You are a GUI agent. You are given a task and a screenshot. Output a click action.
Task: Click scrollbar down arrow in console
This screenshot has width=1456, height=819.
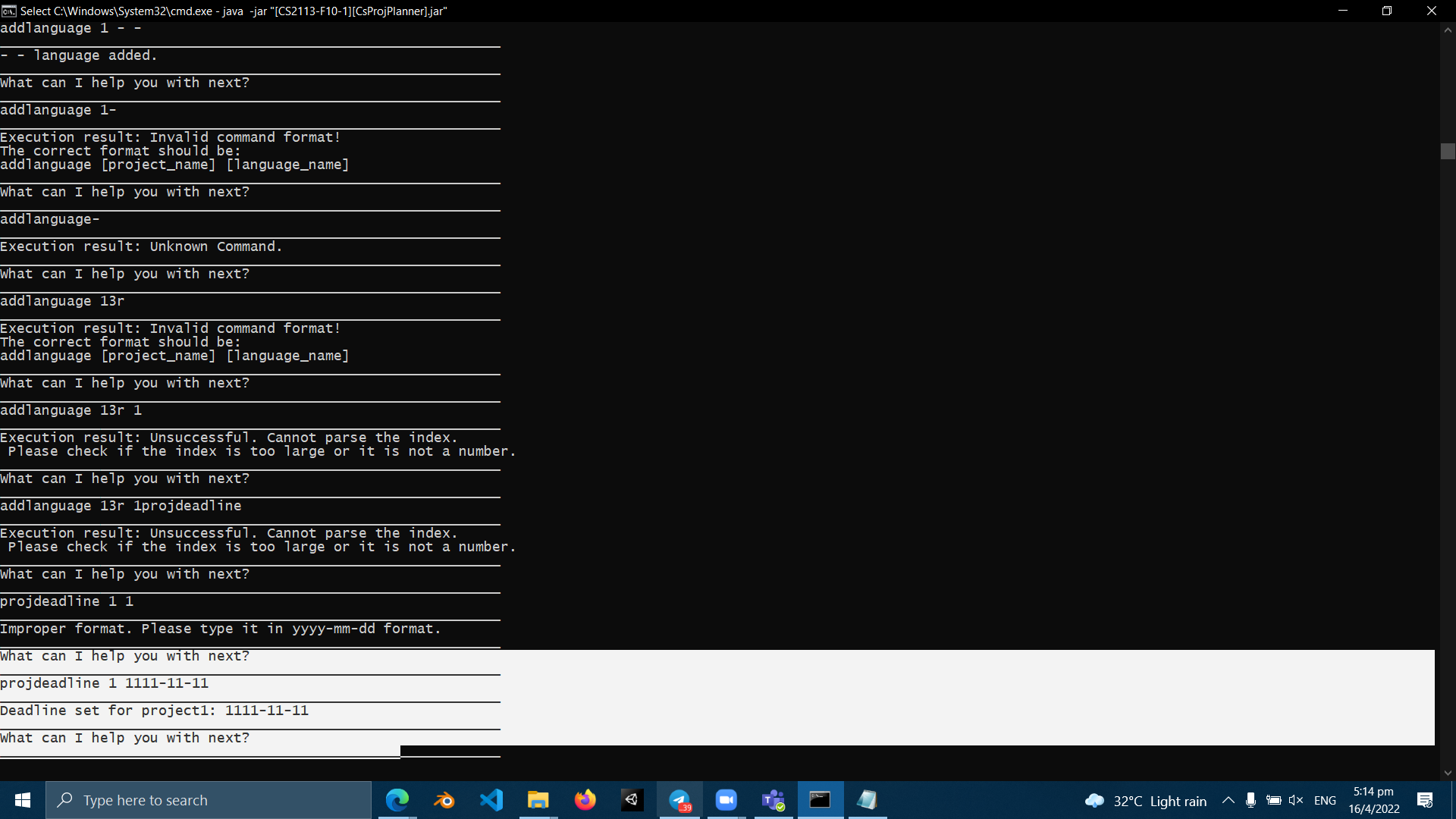click(1448, 773)
